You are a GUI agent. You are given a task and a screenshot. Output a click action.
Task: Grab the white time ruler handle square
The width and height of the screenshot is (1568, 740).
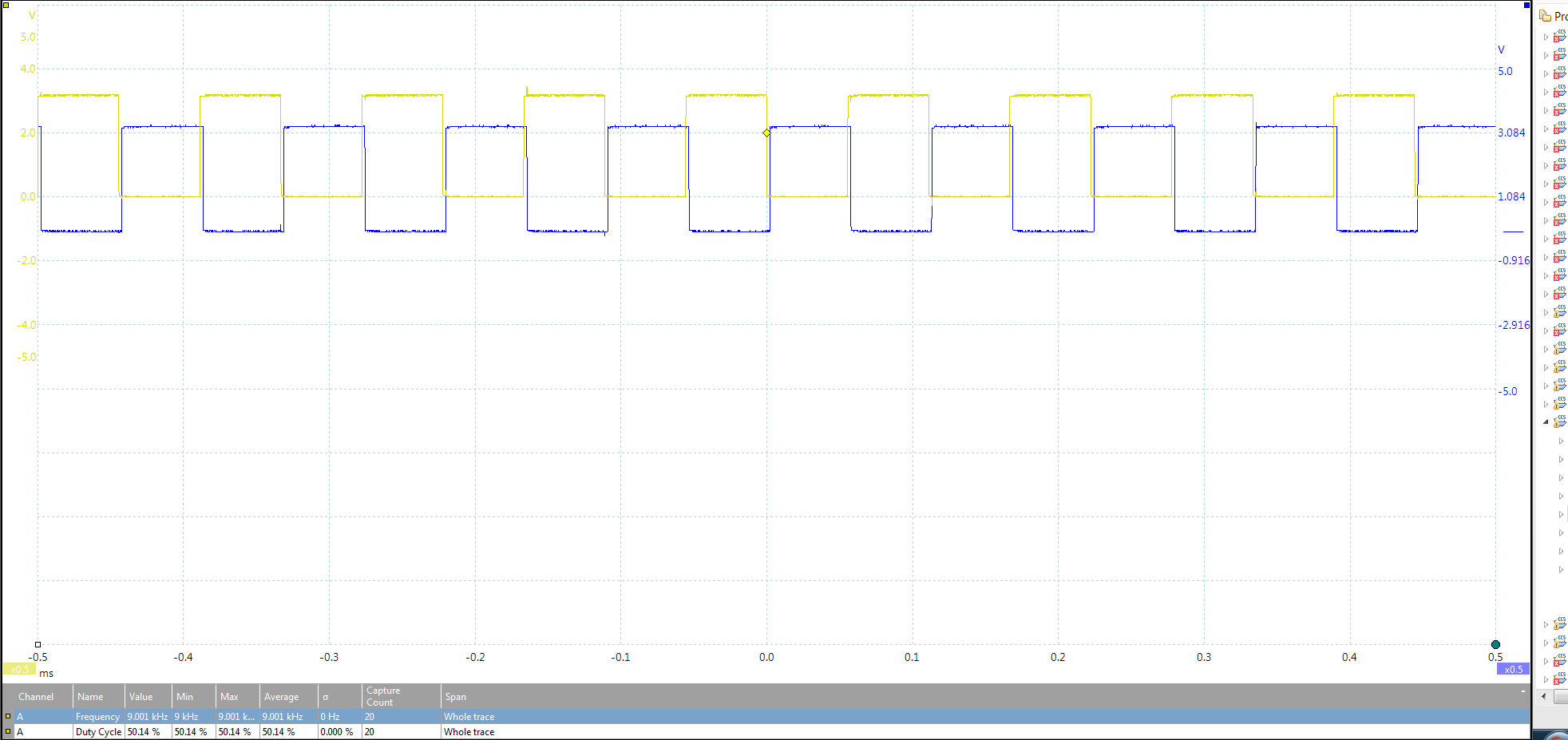pyautogui.click(x=38, y=644)
